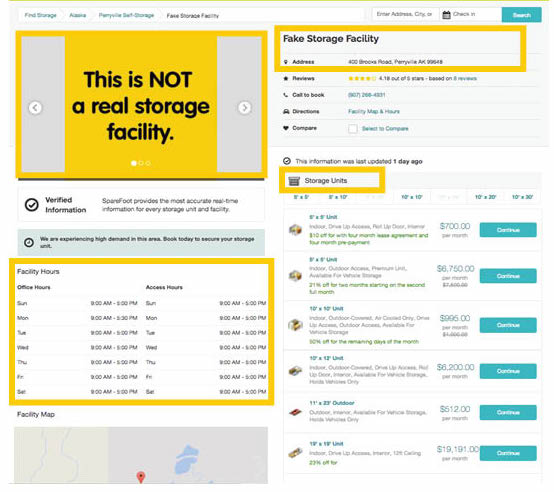Image resolution: width=554 pixels, height=492 pixels.
Task: Click the verified information checkmark icon
Action: tap(31, 204)
